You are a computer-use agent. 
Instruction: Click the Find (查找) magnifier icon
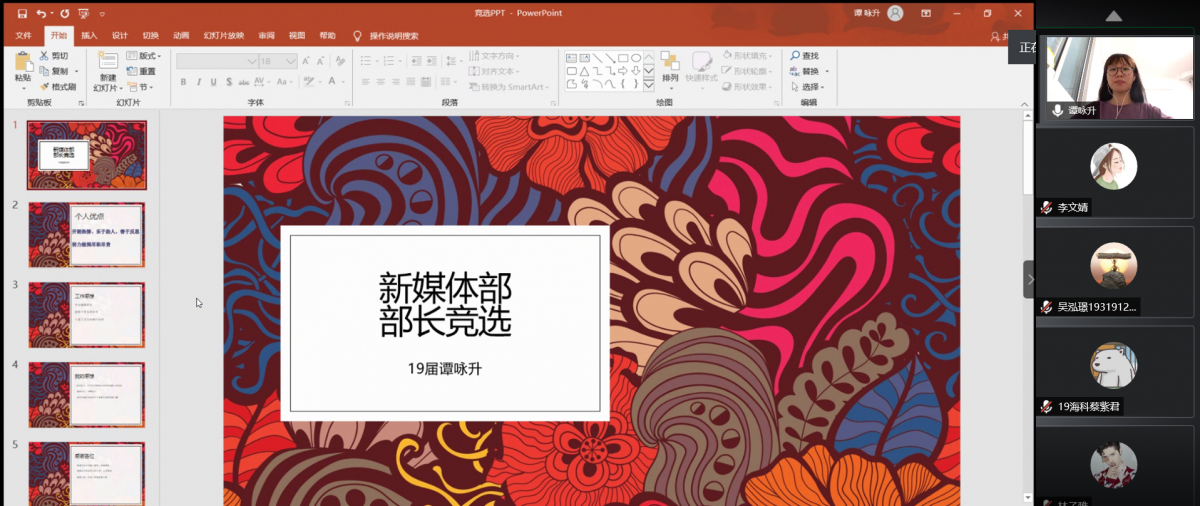click(x=795, y=56)
